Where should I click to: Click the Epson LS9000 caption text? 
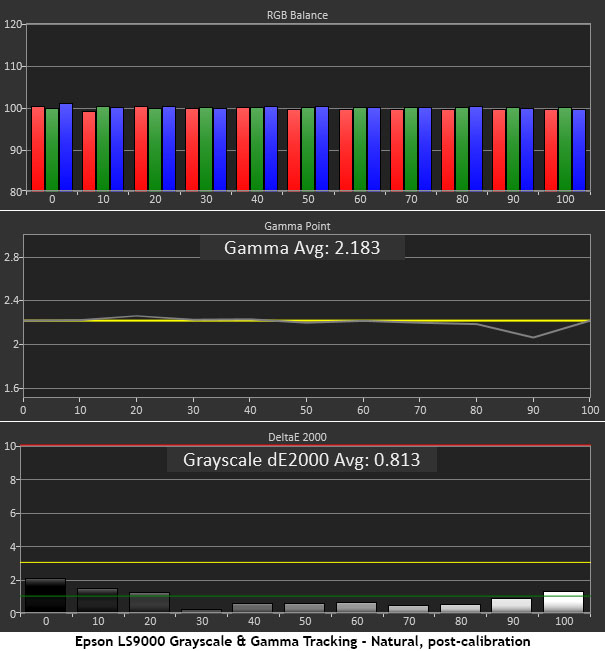[x=302, y=640]
